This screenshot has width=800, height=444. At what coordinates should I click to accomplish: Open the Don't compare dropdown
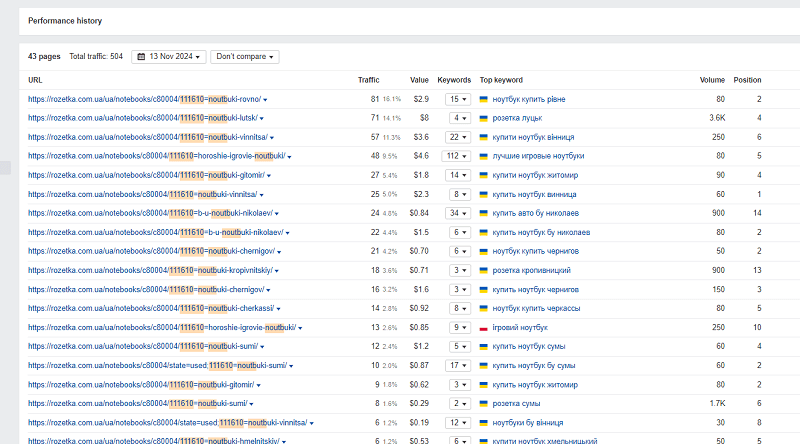[x=244, y=57]
